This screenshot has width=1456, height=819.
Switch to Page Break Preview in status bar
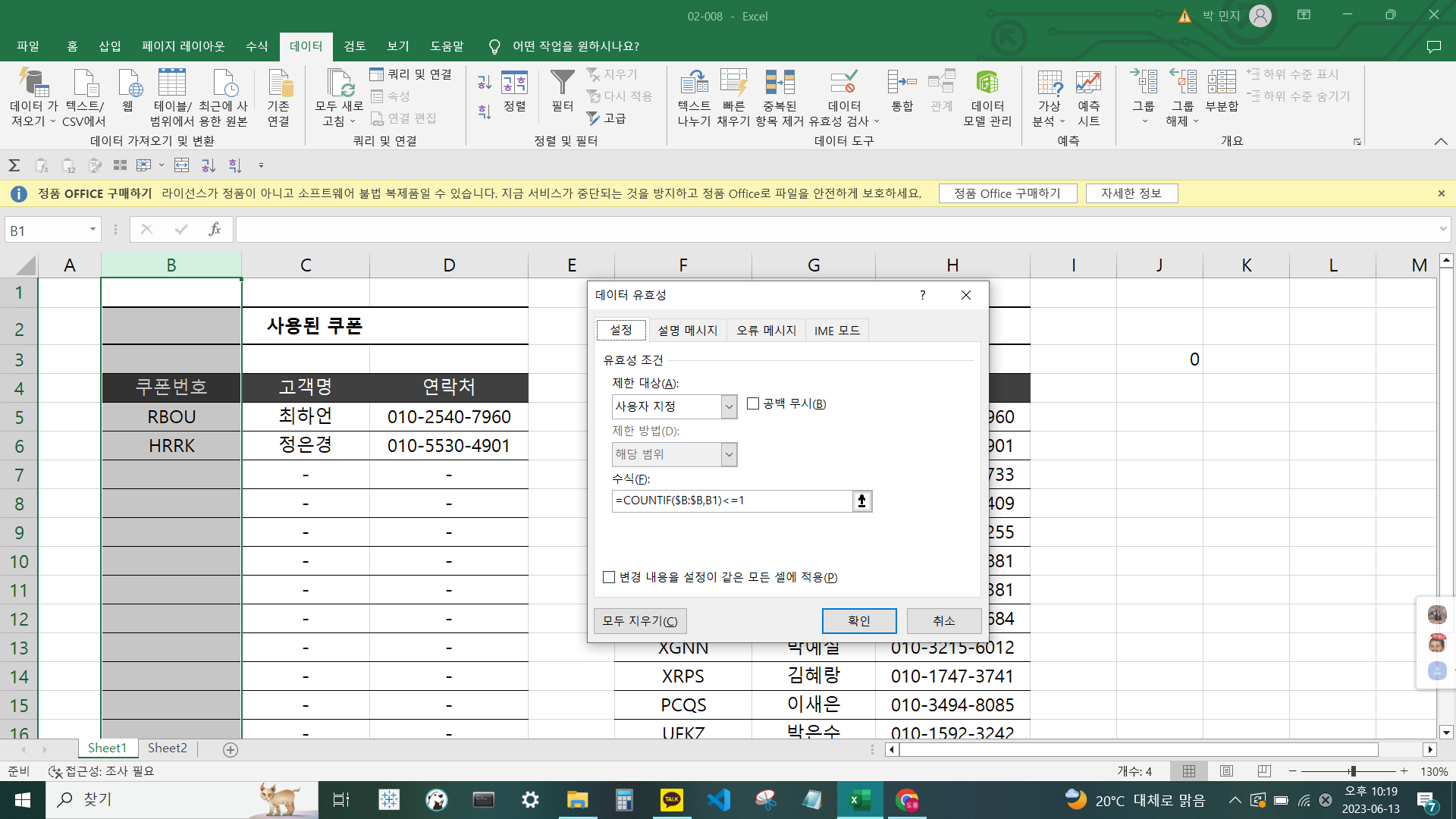1264,771
